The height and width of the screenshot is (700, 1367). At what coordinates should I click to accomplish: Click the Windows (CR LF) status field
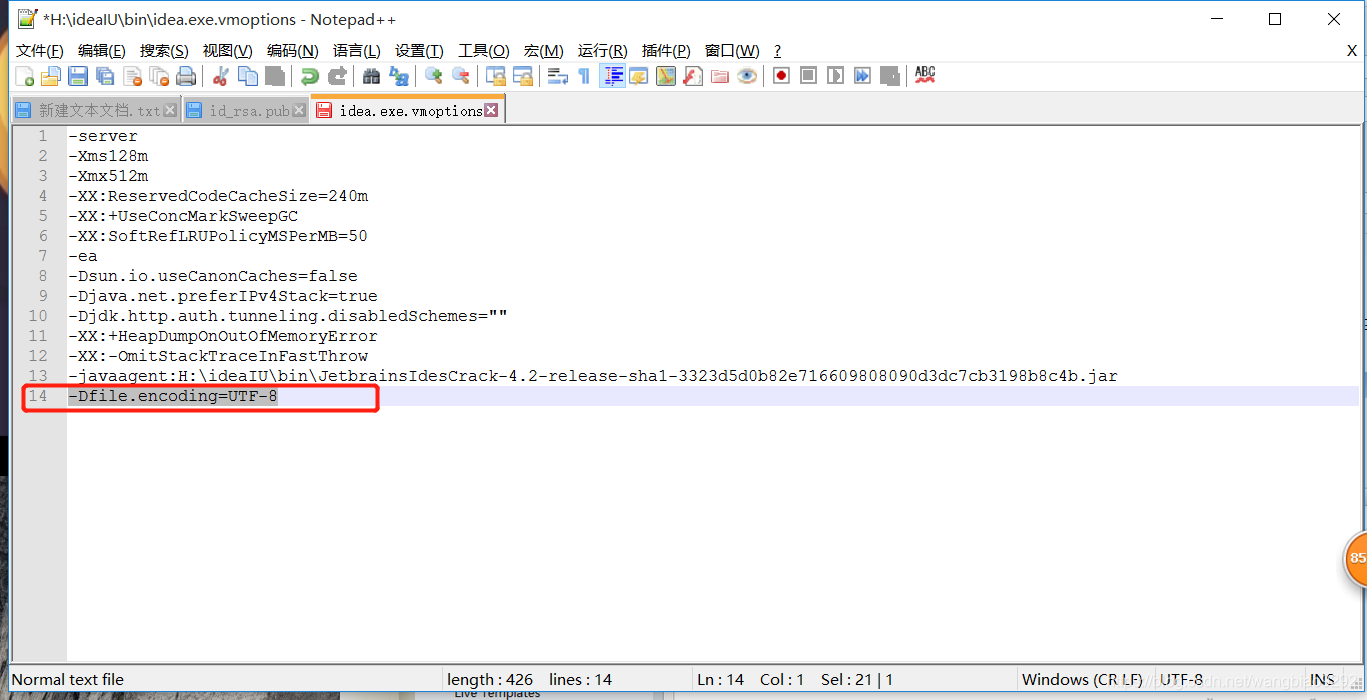pyautogui.click(x=1082, y=679)
